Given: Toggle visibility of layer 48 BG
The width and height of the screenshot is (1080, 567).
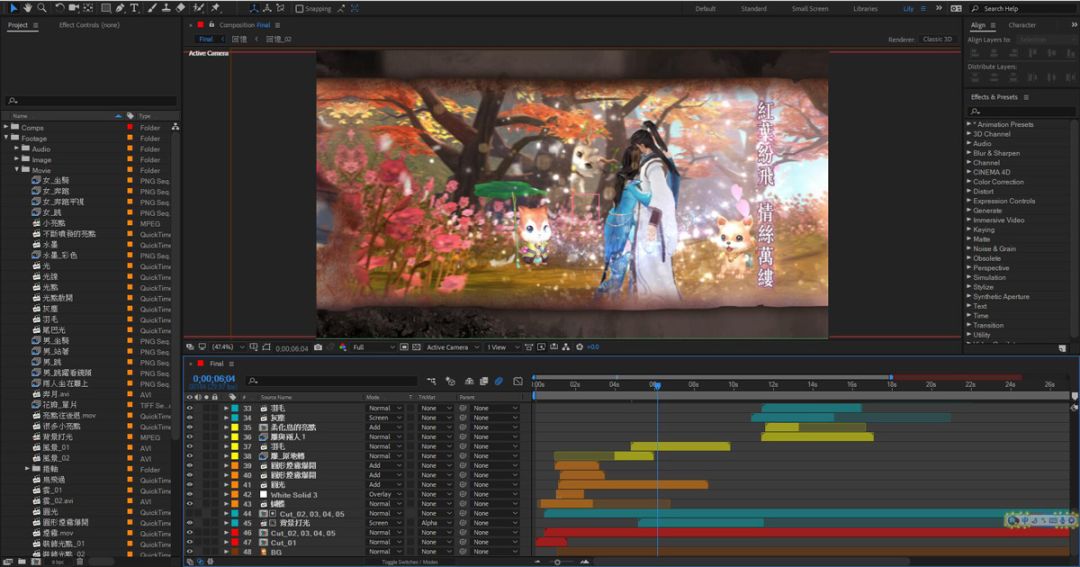Looking at the screenshot, I should pos(189,551).
